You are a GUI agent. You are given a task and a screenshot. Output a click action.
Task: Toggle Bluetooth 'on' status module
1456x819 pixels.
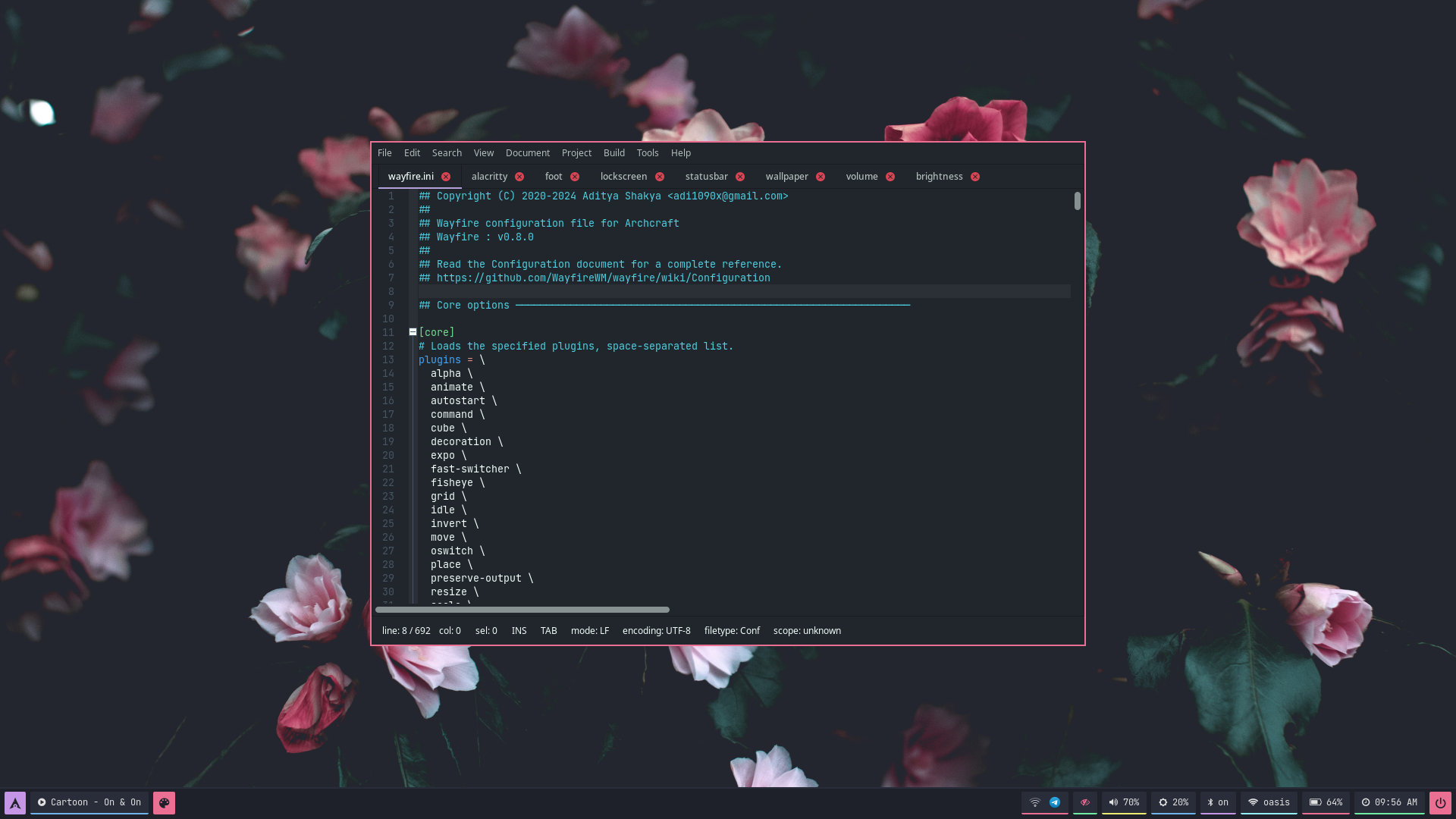[1218, 802]
